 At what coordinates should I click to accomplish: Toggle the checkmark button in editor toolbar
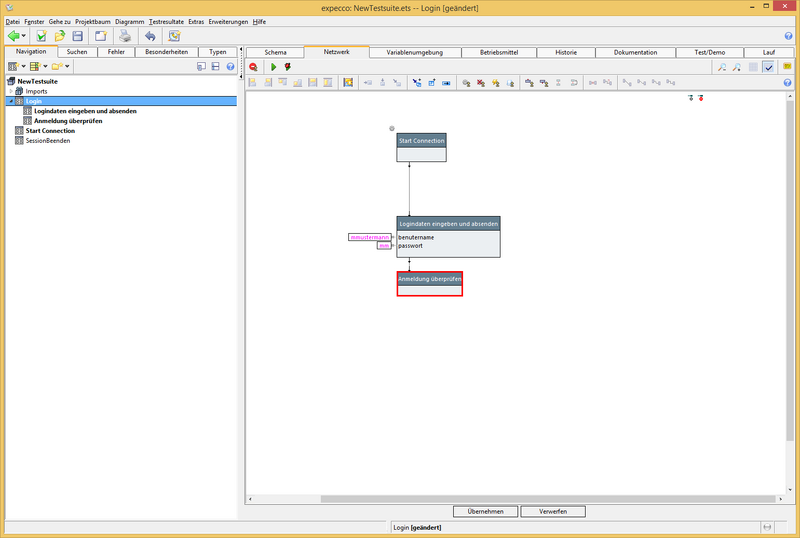(768, 67)
